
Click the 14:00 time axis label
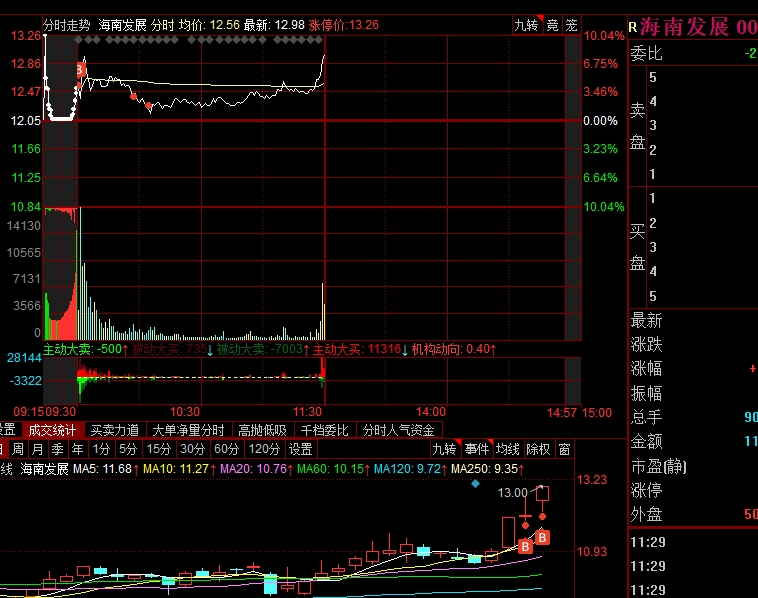pos(431,412)
